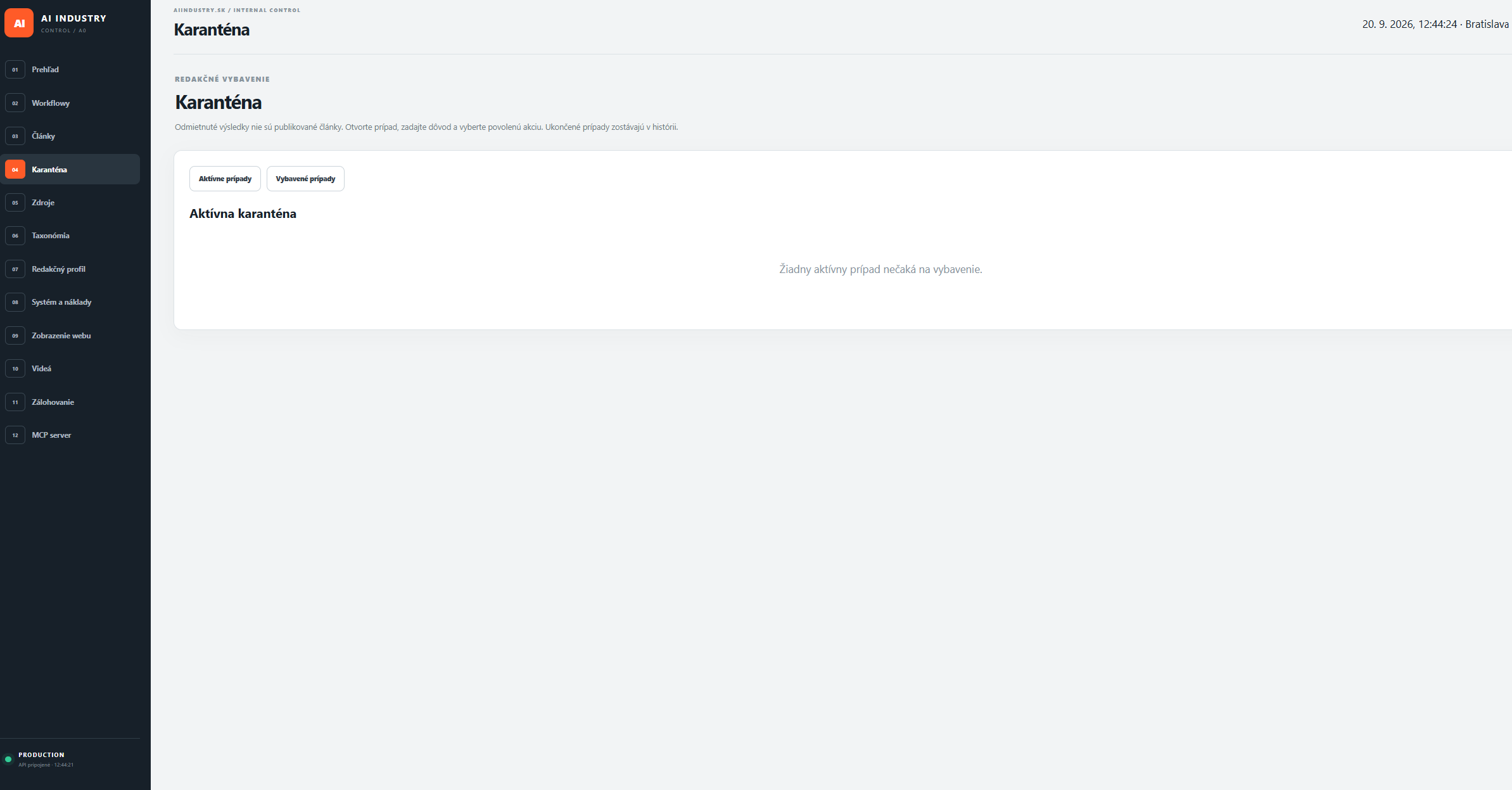Click the 12 badge next to MCP server
The height and width of the screenshot is (790, 1512).
(x=15, y=435)
